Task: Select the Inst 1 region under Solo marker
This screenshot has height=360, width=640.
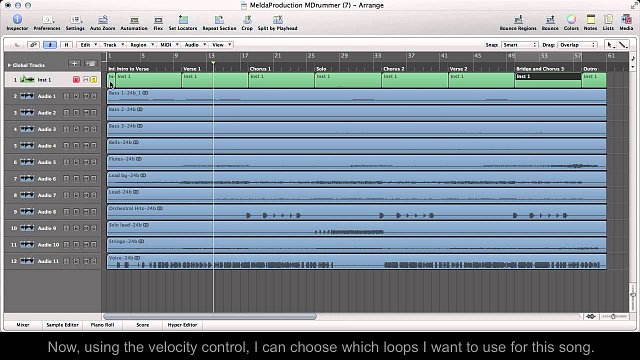Action: point(347,80)
